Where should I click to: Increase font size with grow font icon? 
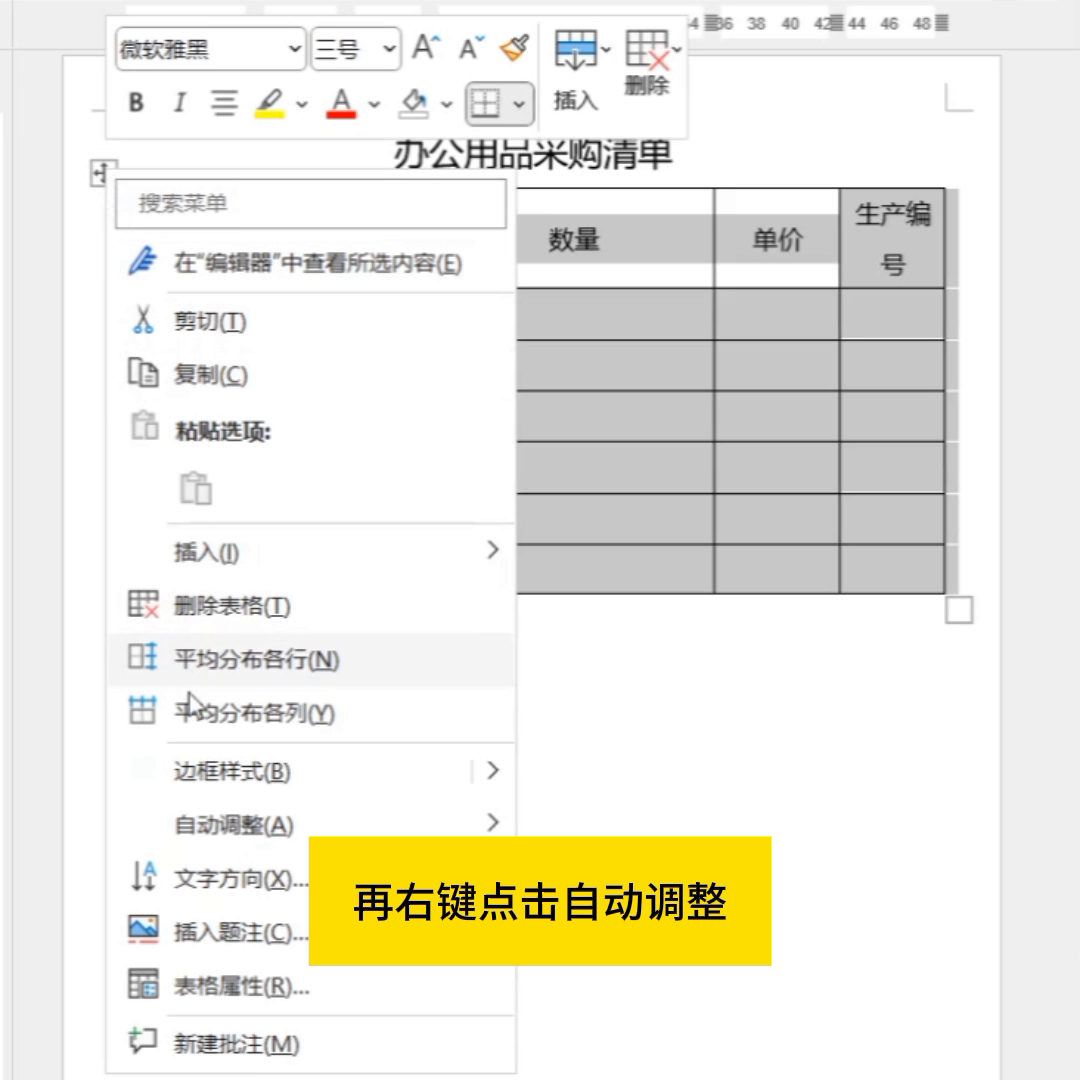426,48
